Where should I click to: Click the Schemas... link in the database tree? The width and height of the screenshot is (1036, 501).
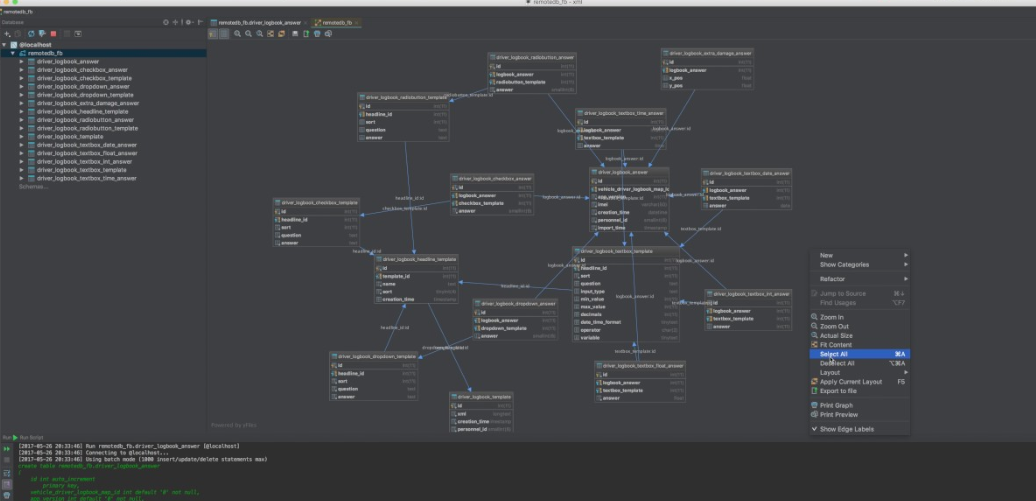click(34, 187)
